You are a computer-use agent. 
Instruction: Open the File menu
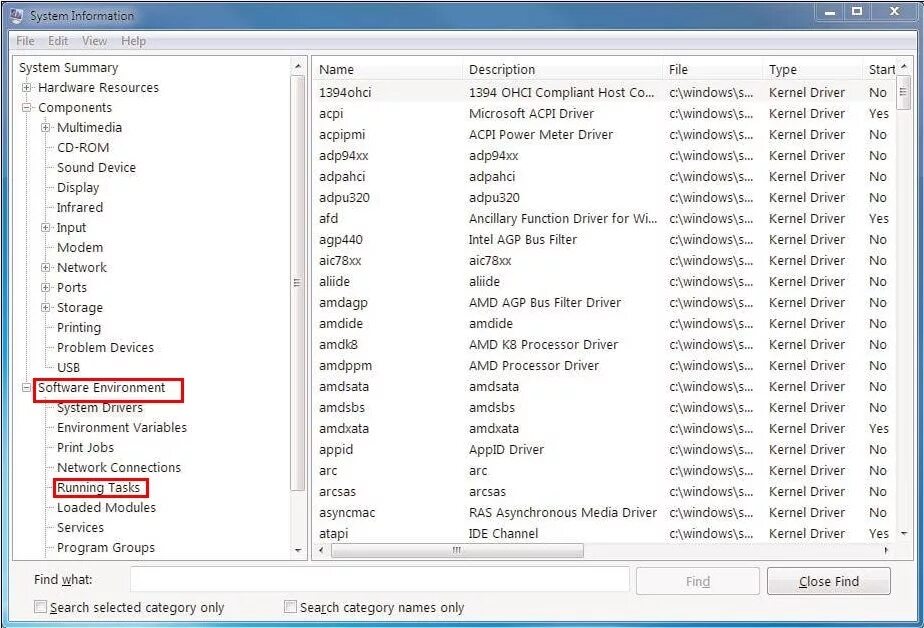25,41
